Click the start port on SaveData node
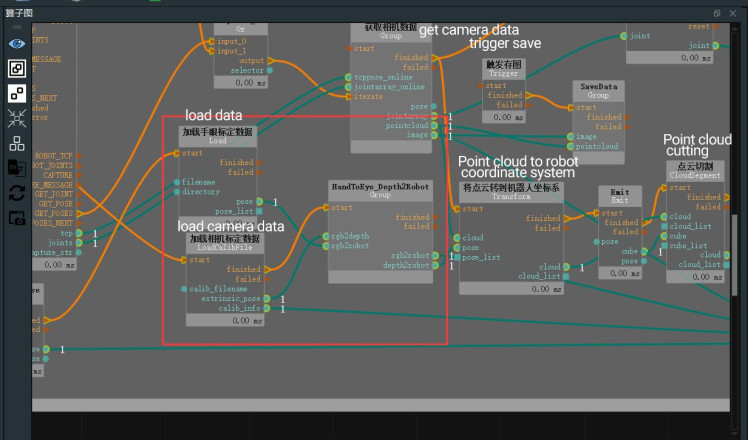The image size is (748, 440). pos(571,108)
